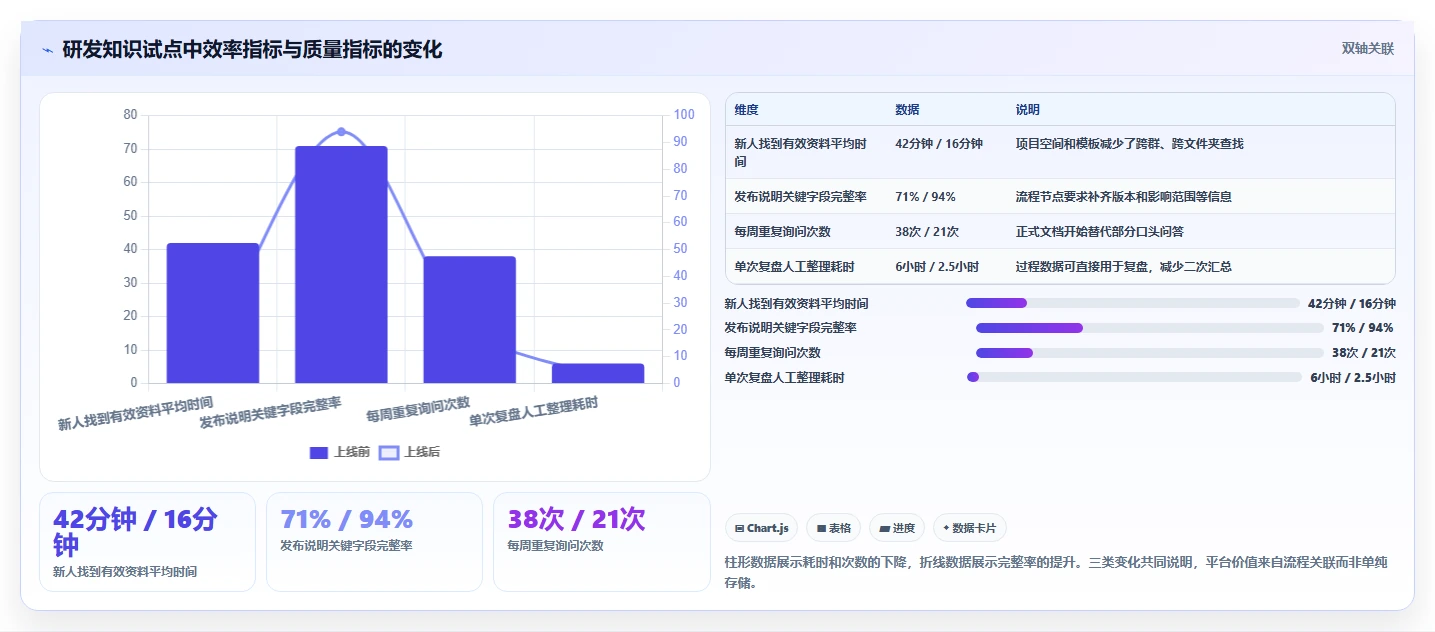This screenshot has height=632, width=1435.
Task: Click the 数据 column header
Action: pos(907,110)
